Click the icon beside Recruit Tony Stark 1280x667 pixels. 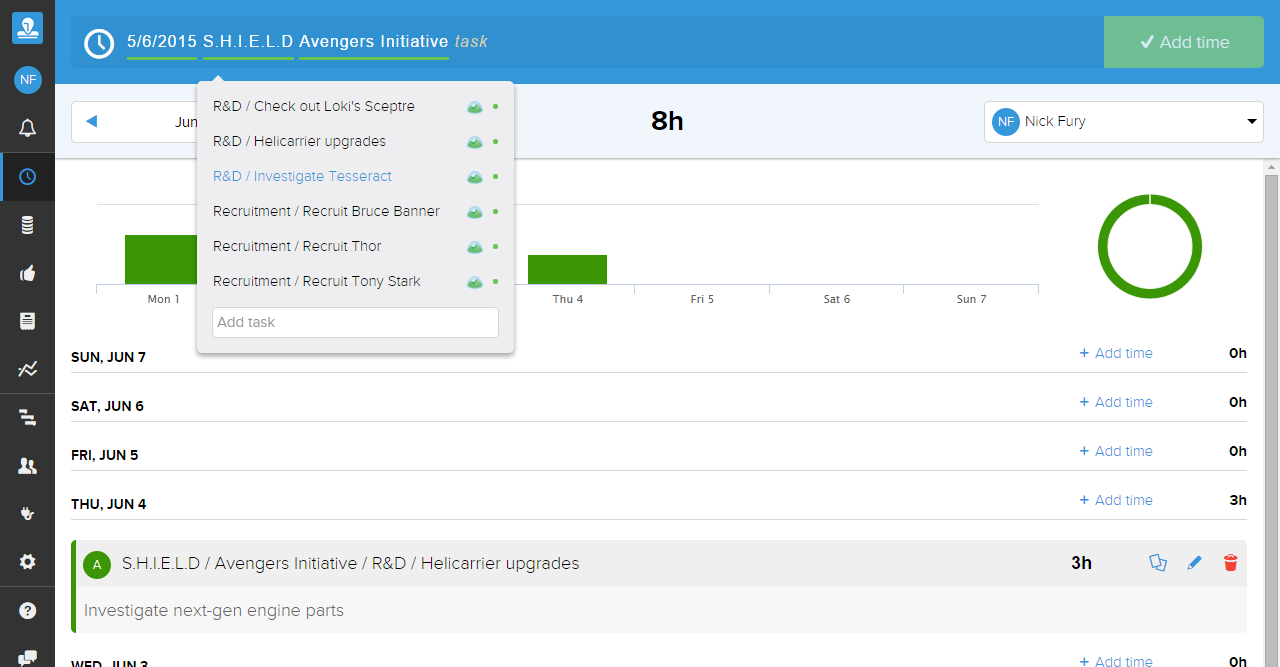475,282
